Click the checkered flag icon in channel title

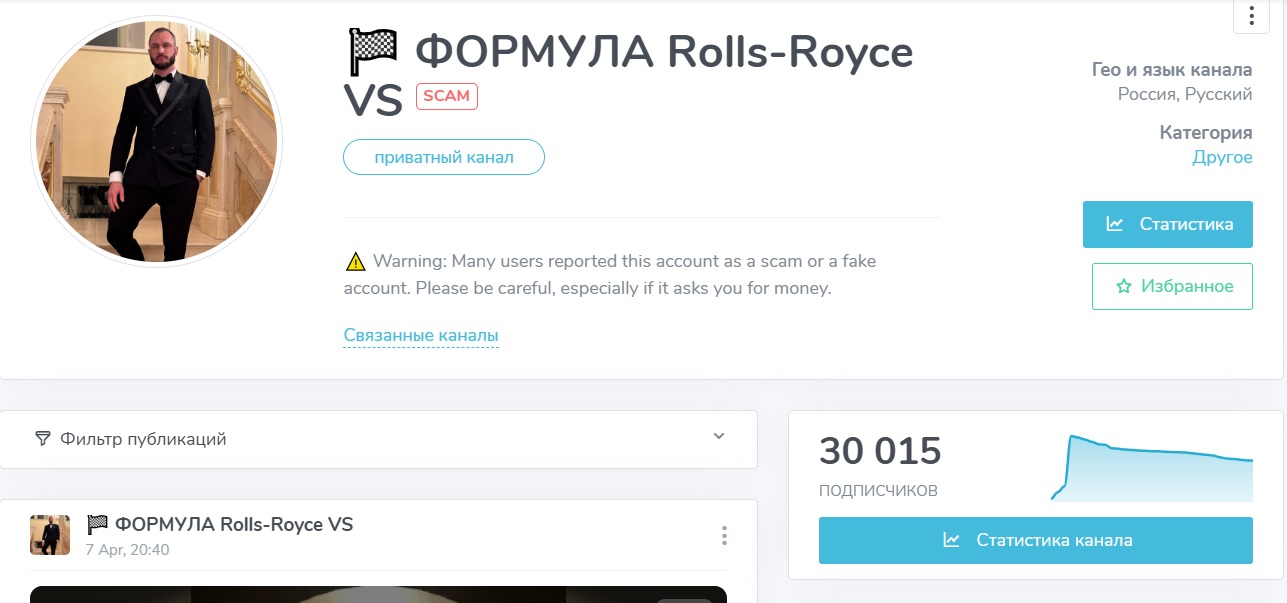372,52
